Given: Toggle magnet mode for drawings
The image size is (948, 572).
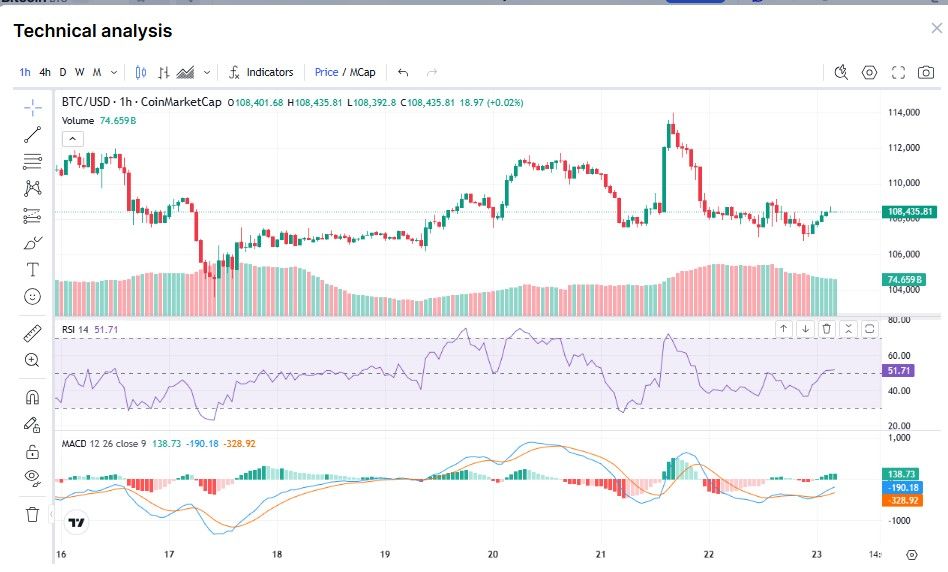Looking at the screenshot, I should [32, 397].
